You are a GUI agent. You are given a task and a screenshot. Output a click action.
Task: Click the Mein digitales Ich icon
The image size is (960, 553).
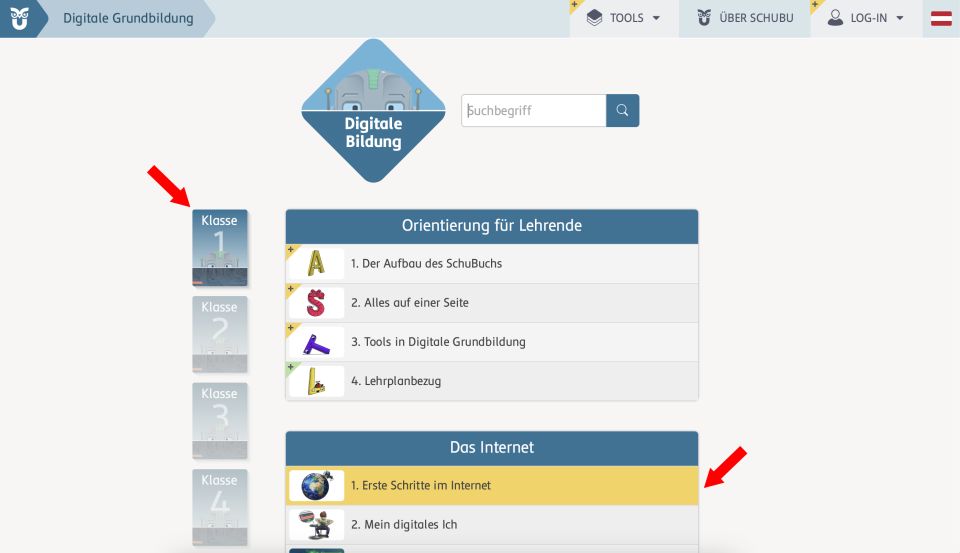316,525
